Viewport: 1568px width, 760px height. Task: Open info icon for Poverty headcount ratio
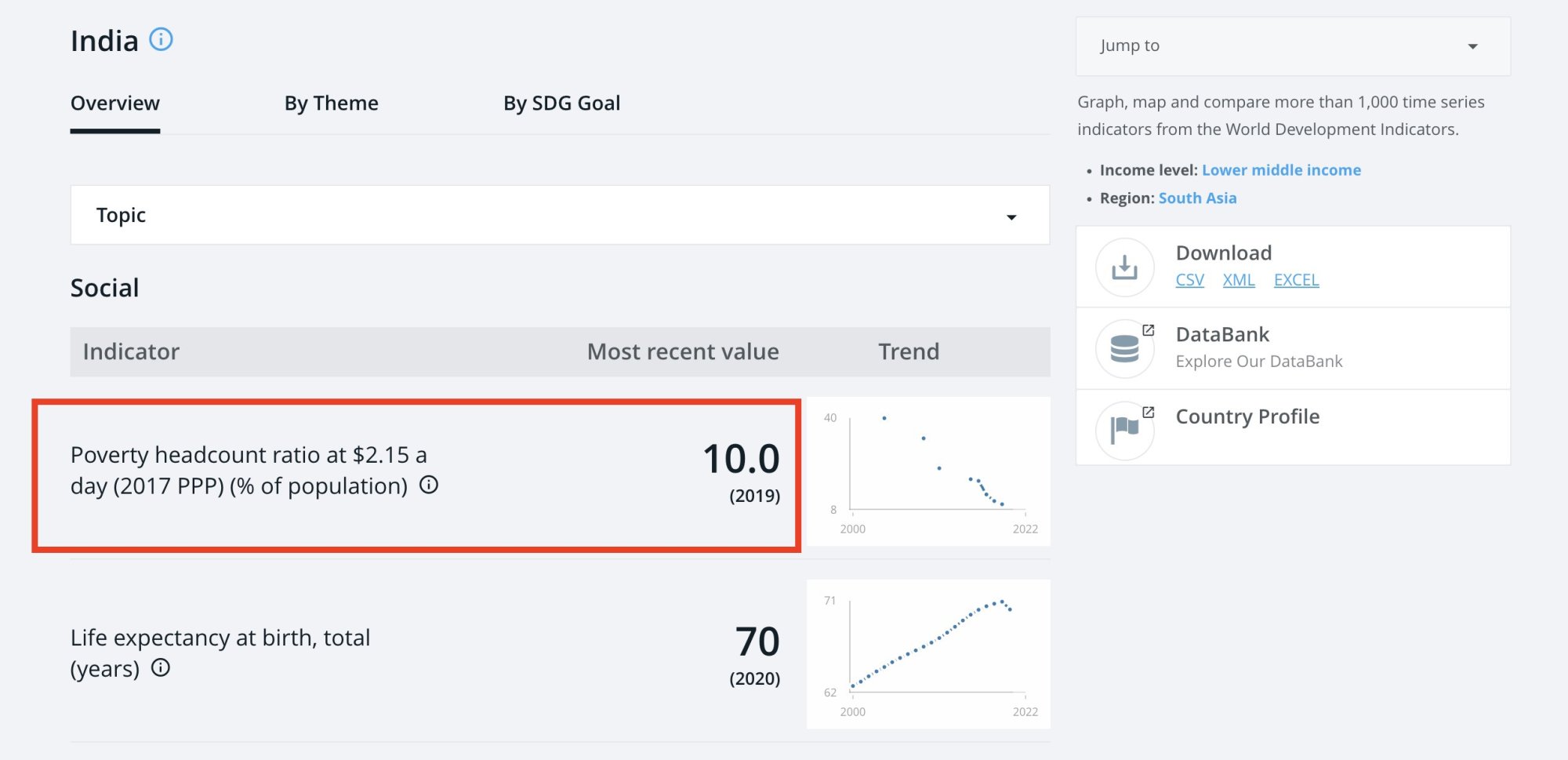(429, 485)
